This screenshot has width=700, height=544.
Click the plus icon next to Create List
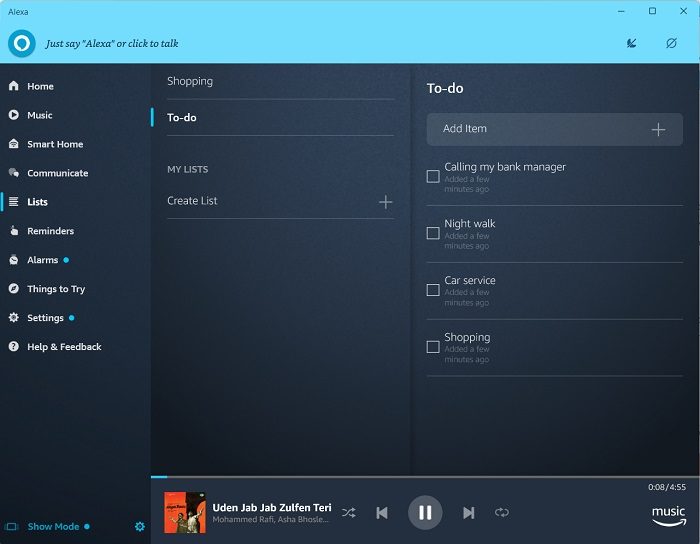click(x=385, y=202)
